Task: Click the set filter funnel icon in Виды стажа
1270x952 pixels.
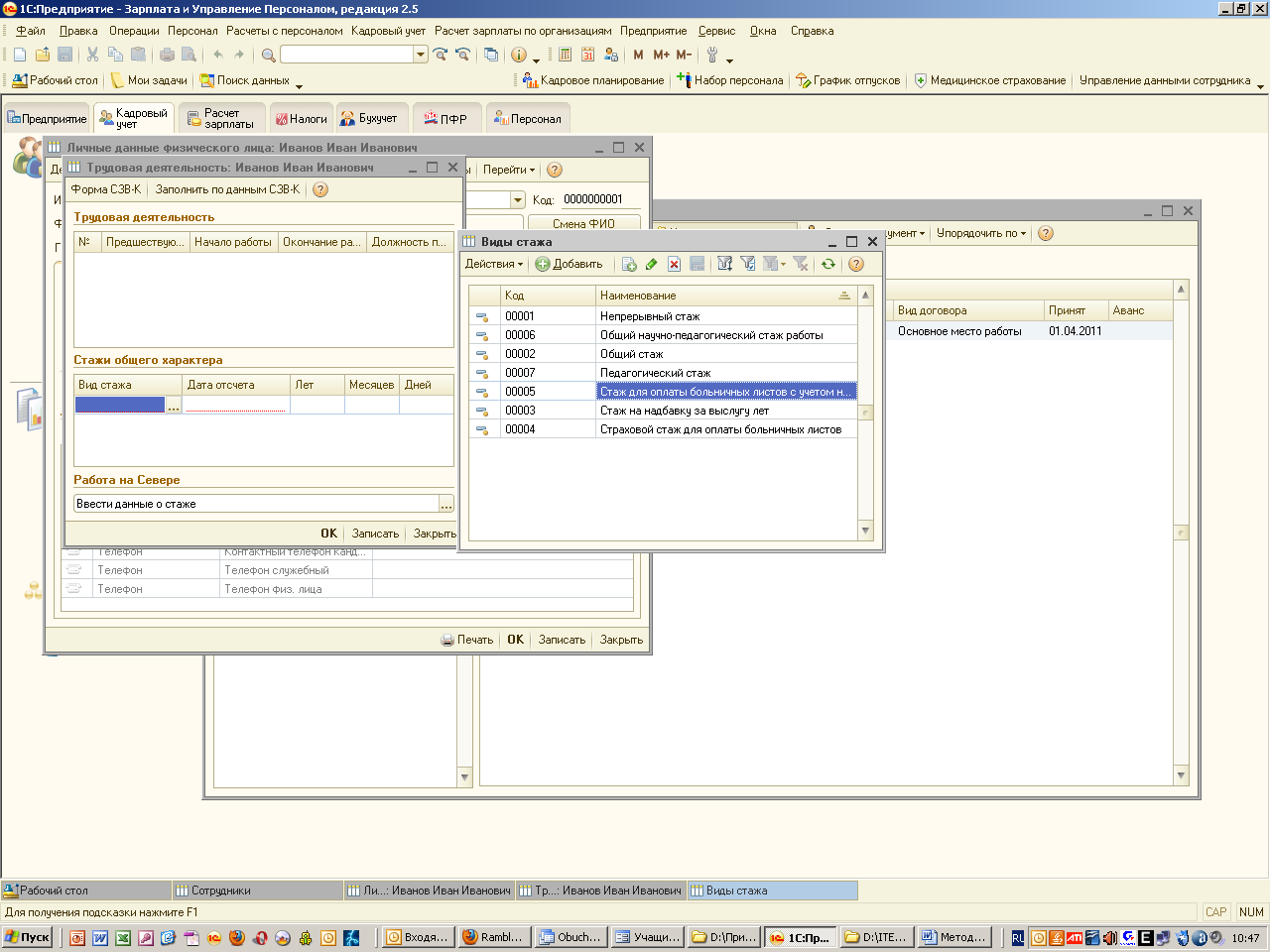Action: click(724, 264)
